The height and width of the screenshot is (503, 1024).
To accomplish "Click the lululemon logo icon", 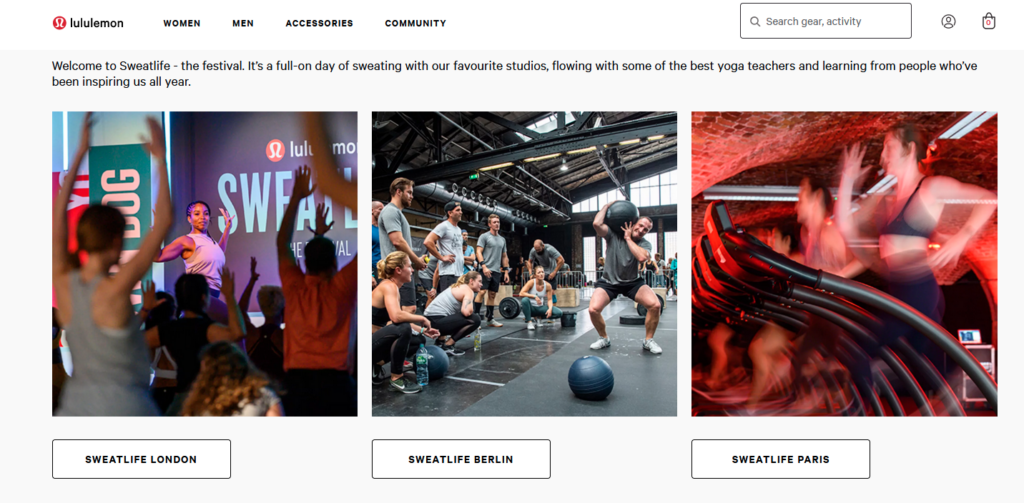I will 59,23.
